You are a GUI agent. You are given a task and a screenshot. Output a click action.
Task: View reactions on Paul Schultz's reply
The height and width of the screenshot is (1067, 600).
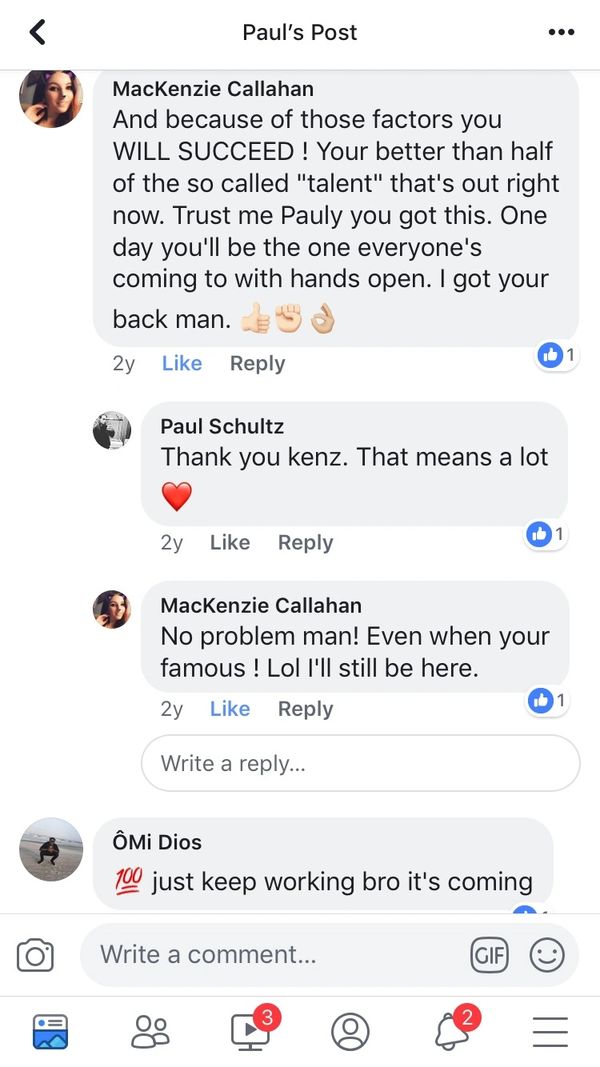[x=546, y=535]
